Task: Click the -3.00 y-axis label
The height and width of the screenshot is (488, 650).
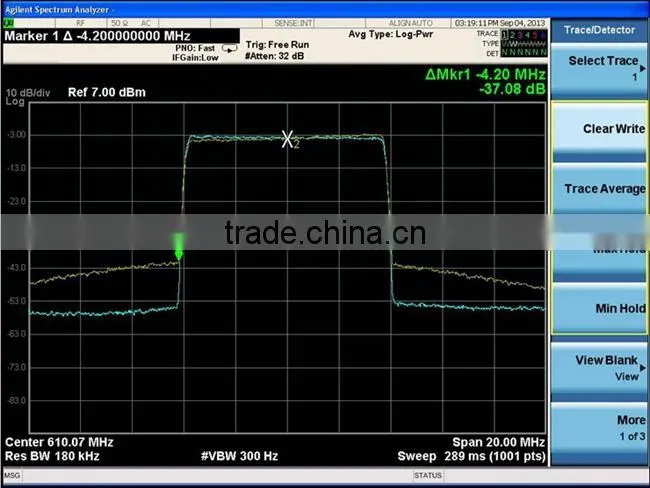Action: (17, 134)
